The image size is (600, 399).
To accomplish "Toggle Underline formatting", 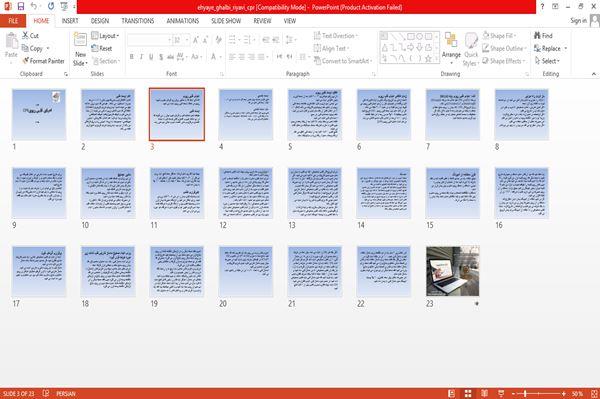I will (151, 57).
